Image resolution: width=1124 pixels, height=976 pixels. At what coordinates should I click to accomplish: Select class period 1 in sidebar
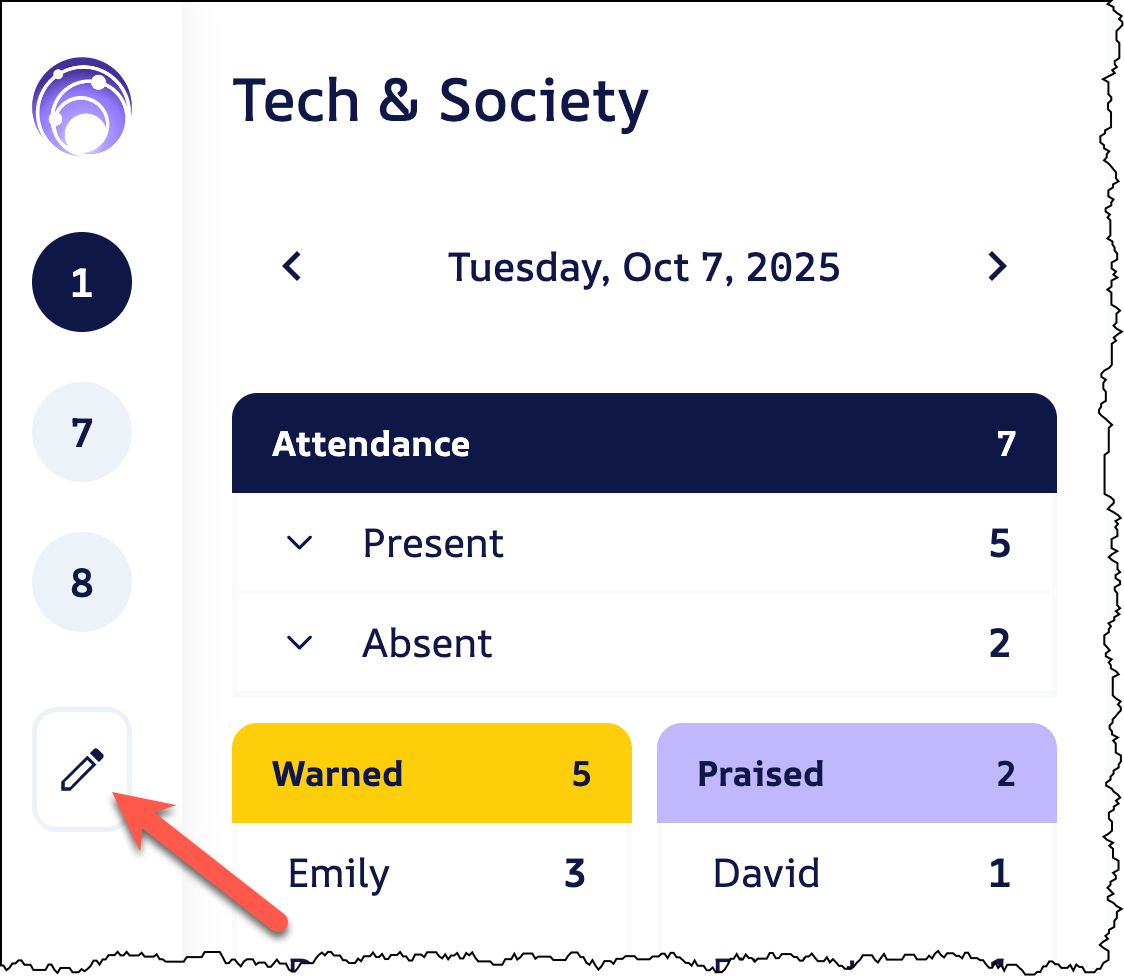coord(82,283)
